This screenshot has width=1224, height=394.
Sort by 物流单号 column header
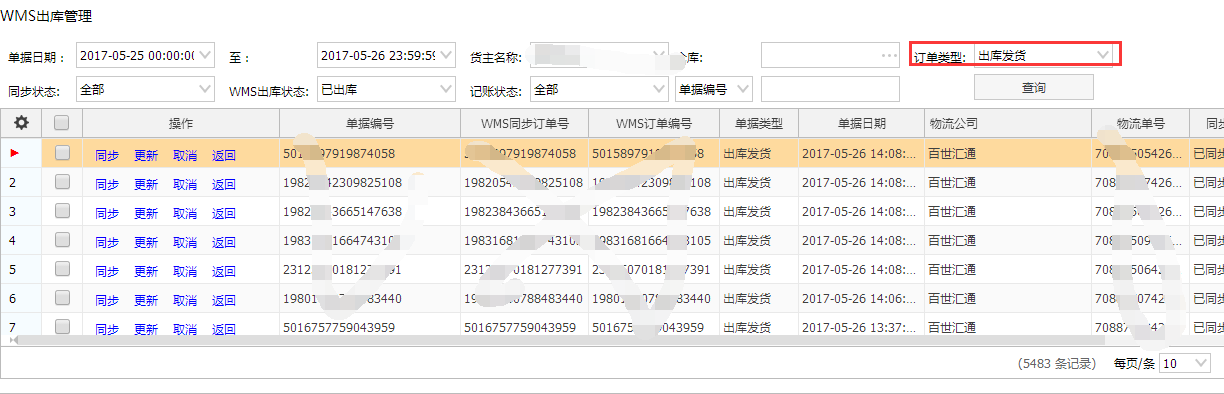[x=1140, y=124]
